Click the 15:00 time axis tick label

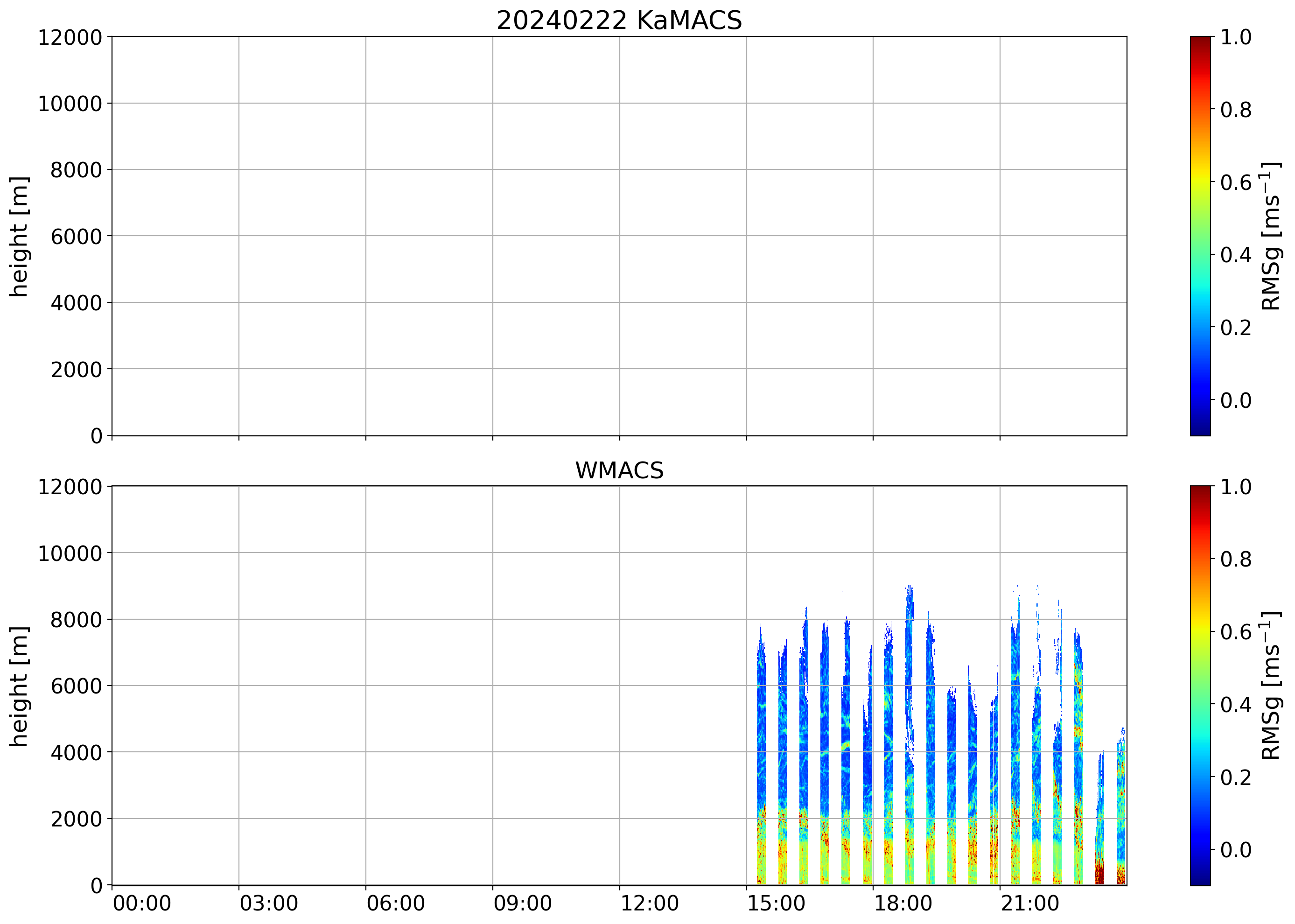click(x=776, y=903)
